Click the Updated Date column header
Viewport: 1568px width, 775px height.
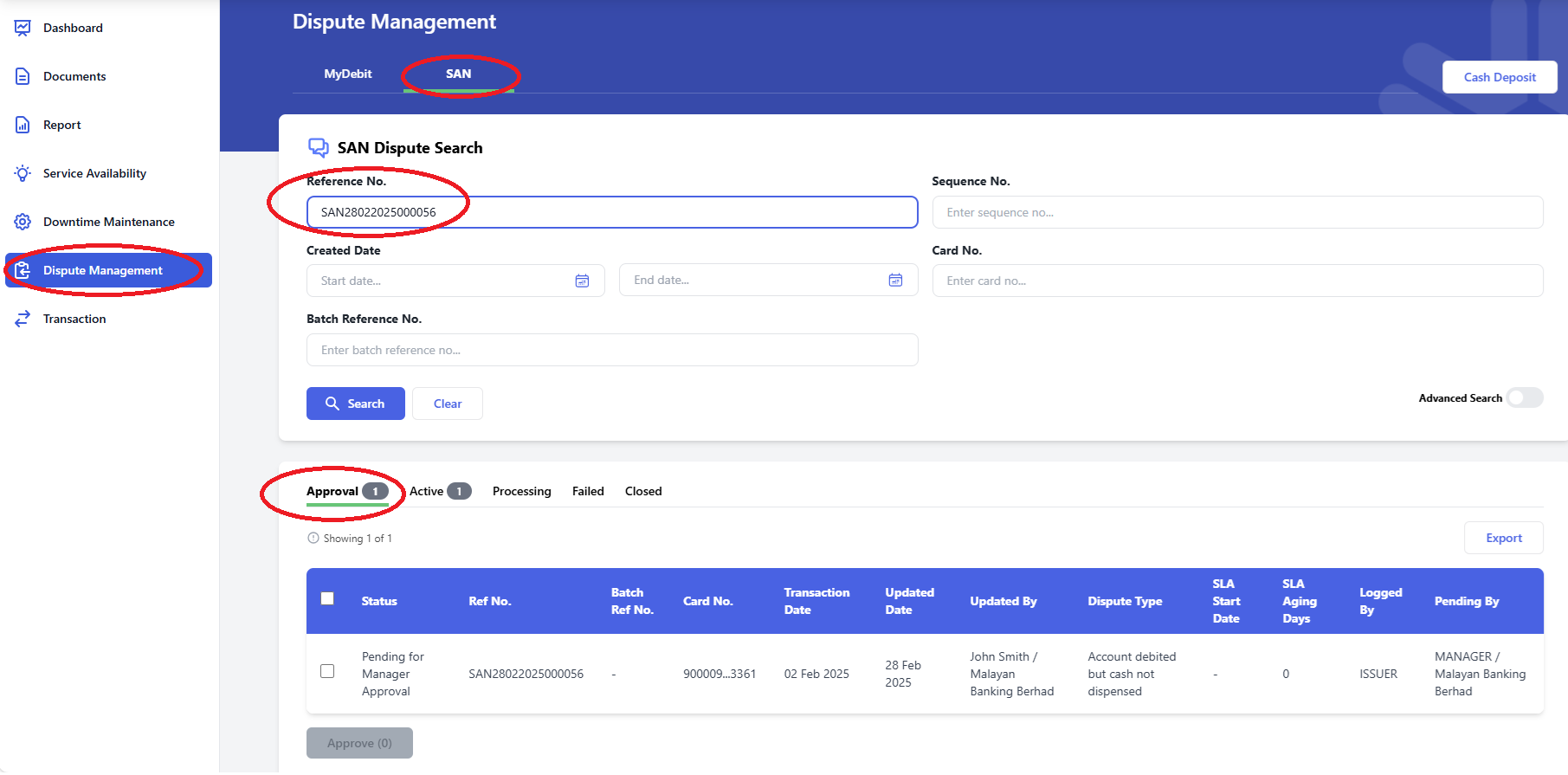(909, 601)
